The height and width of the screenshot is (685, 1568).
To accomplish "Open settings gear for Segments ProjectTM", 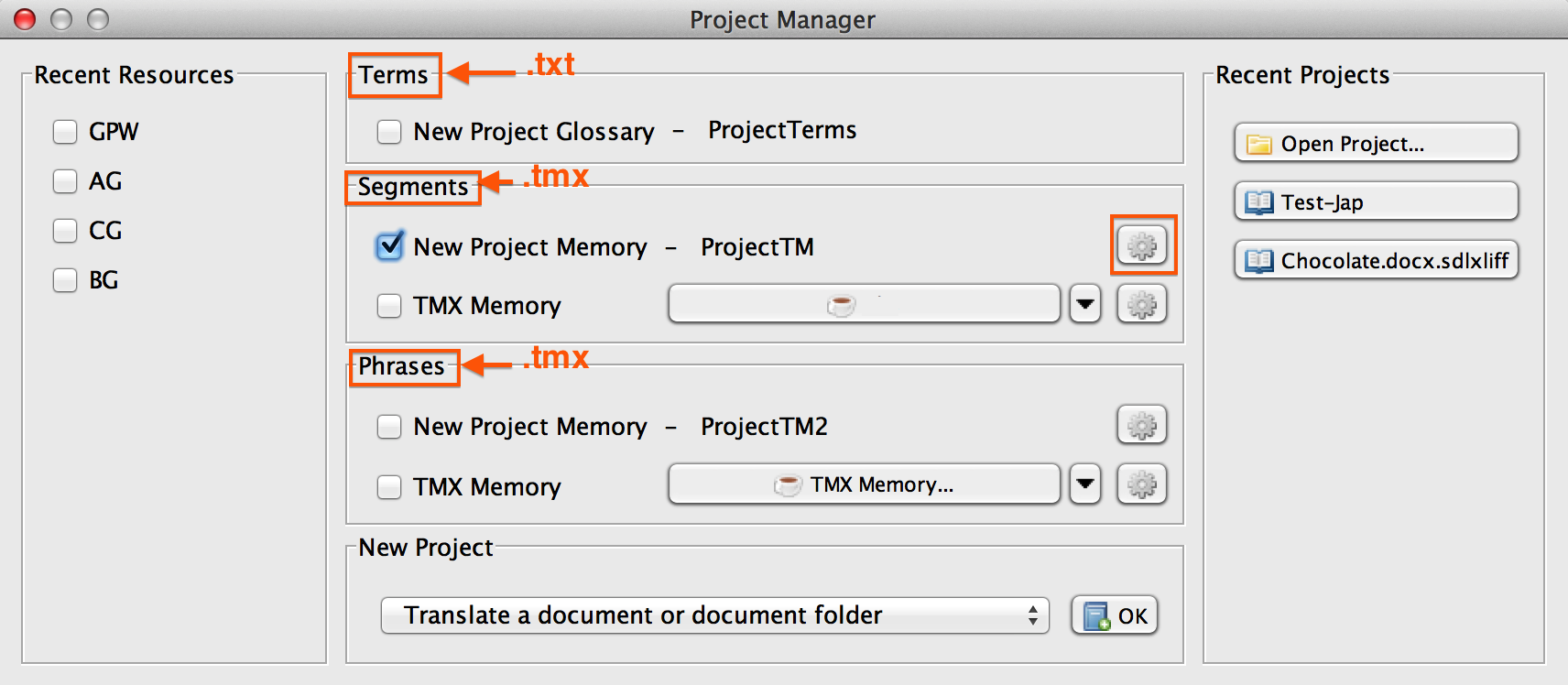I will point(1142,245).
